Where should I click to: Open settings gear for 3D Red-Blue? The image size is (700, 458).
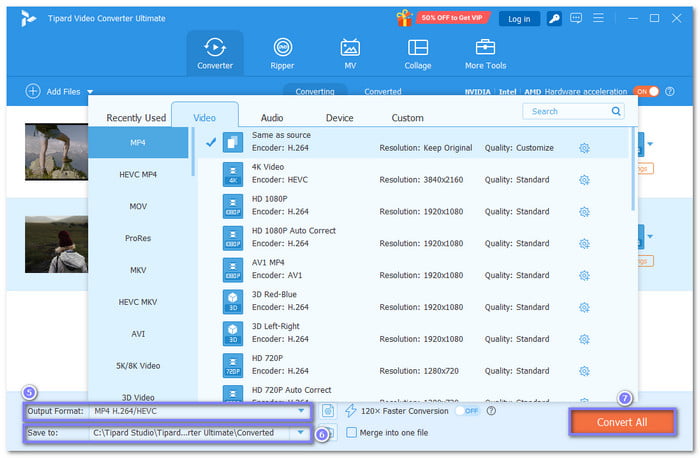[584, 307]
